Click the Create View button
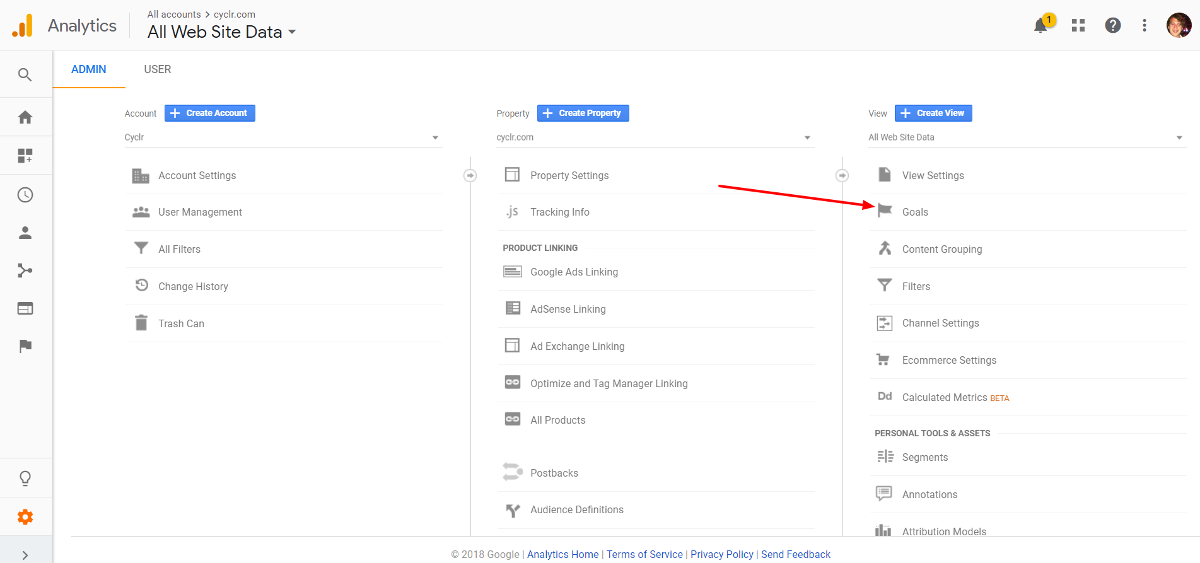The image size is (1200, 563). 933,113
